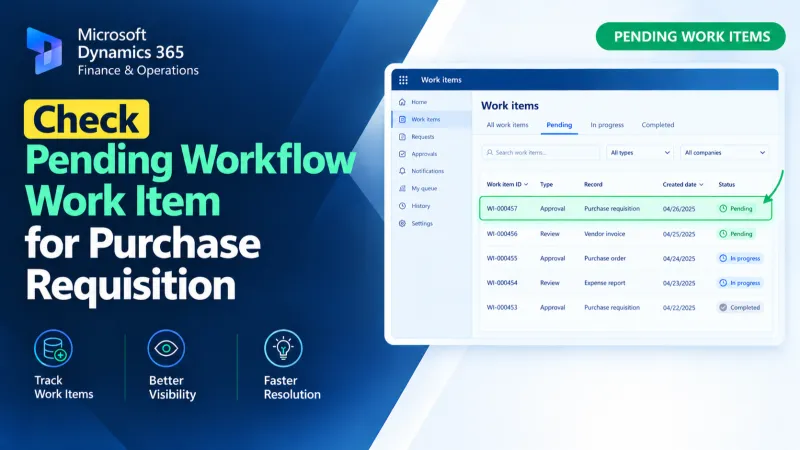This screenshot has height=450, width=800.
Task: Open the app launcher waffle icon
Action: (x=403, y=80)
